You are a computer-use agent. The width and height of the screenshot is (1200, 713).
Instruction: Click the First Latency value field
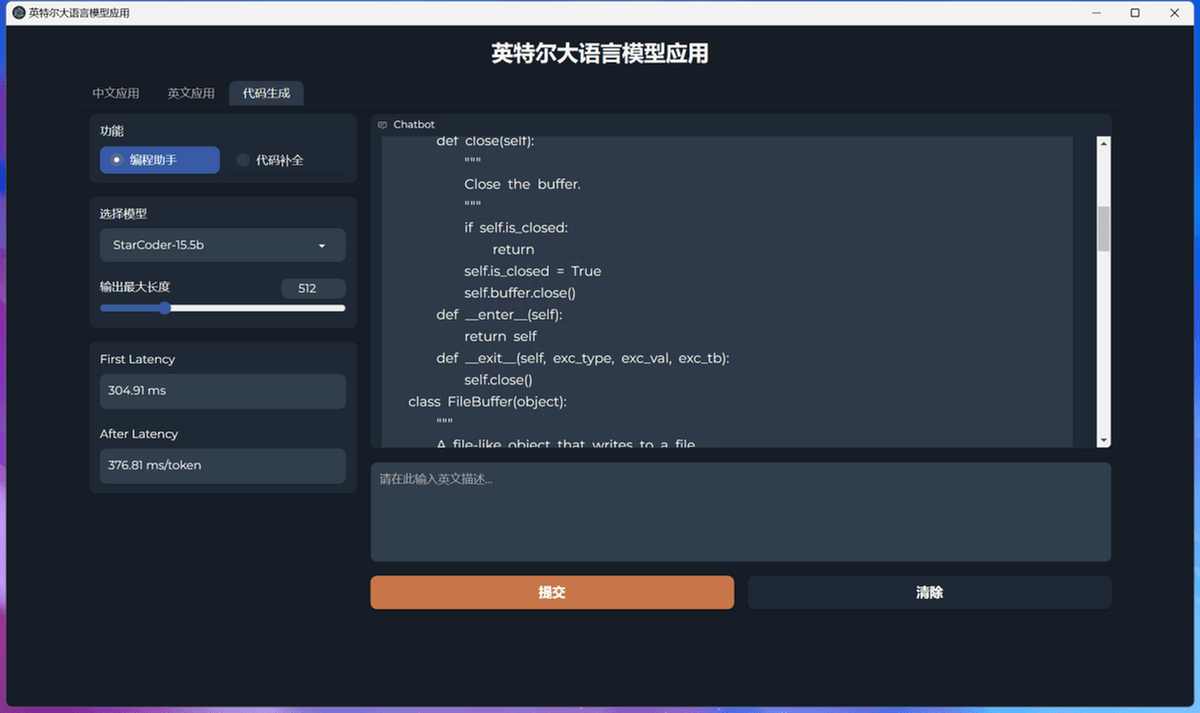pos(223,391)
